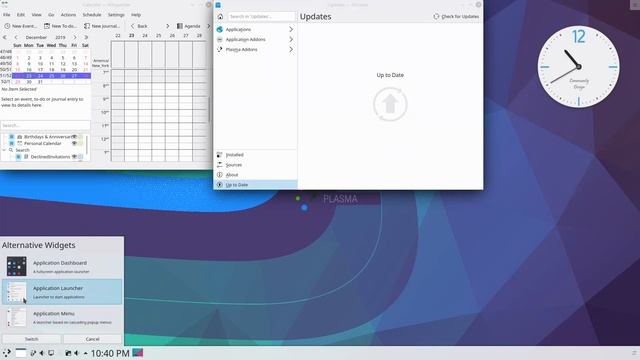Open the Help menu in KOrganizer
640x360 pixels.
136,15
